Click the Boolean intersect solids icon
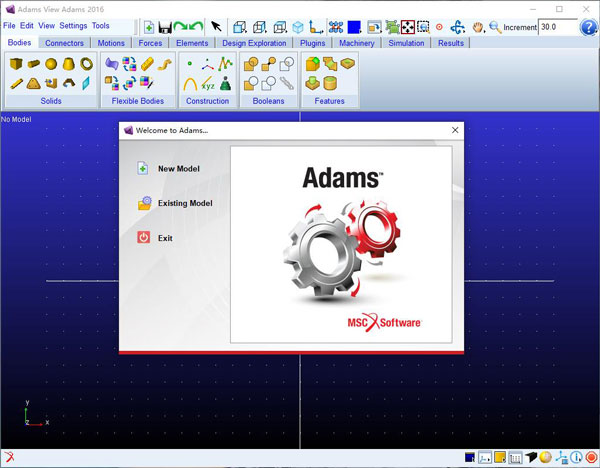Screen dimensions: 600x468 click(x=287, y=64)
